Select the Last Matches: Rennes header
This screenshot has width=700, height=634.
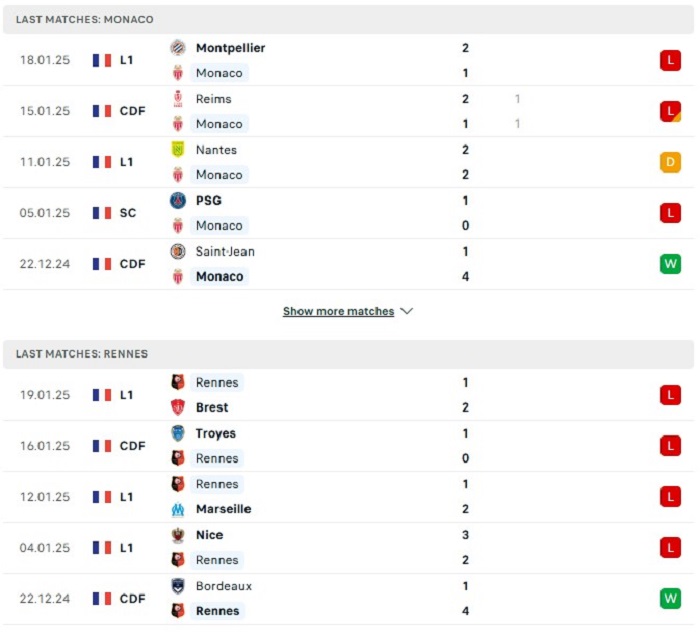[82, 354]
